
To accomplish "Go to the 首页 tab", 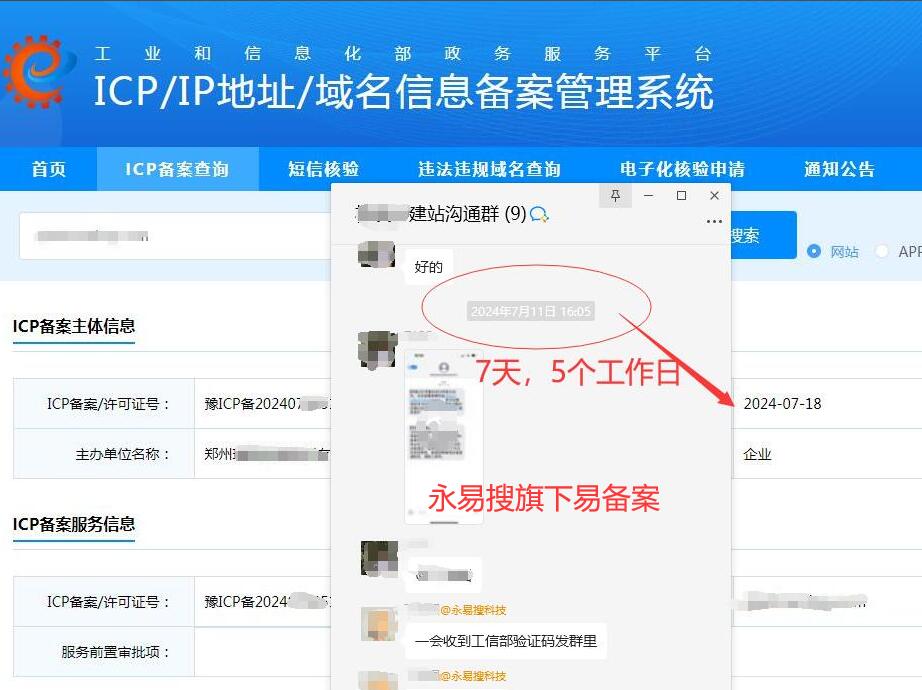I will point(48,169).
